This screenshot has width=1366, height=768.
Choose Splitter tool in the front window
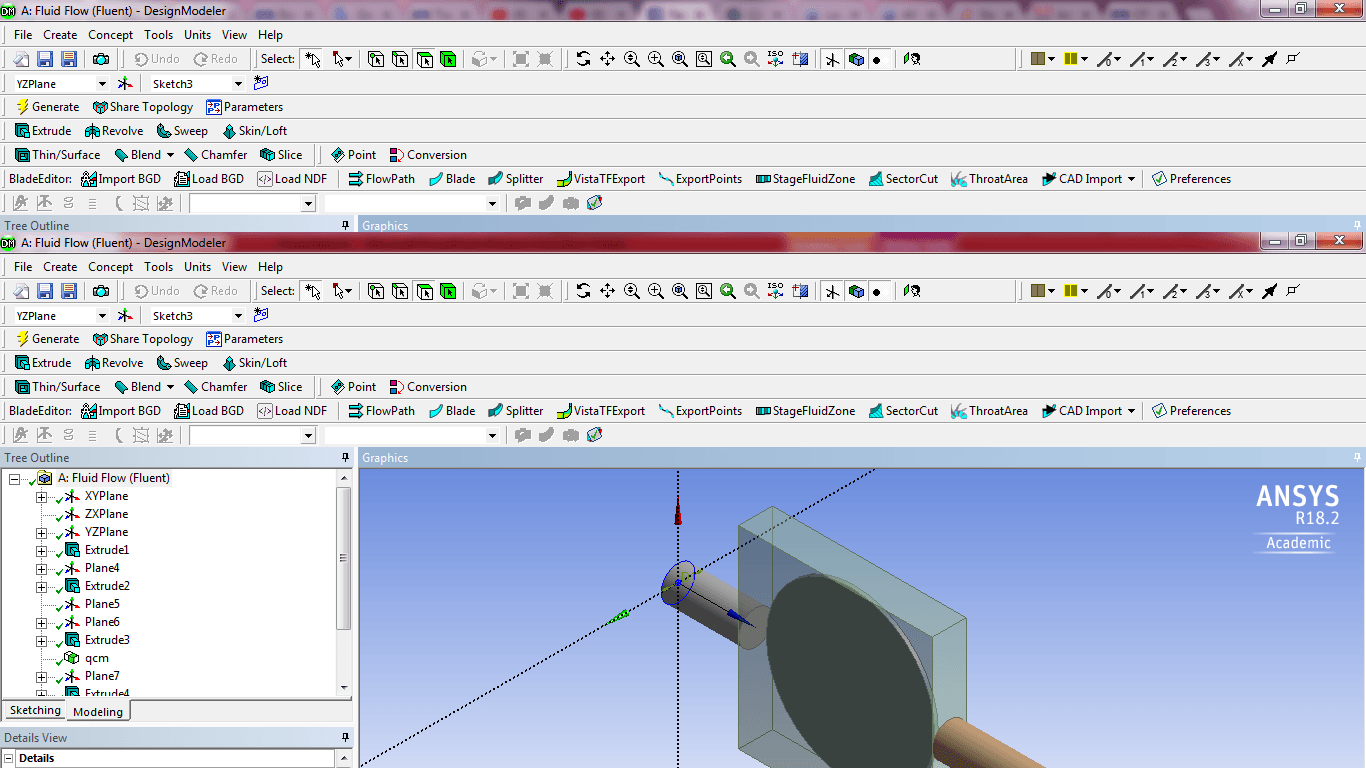(516, 411)
